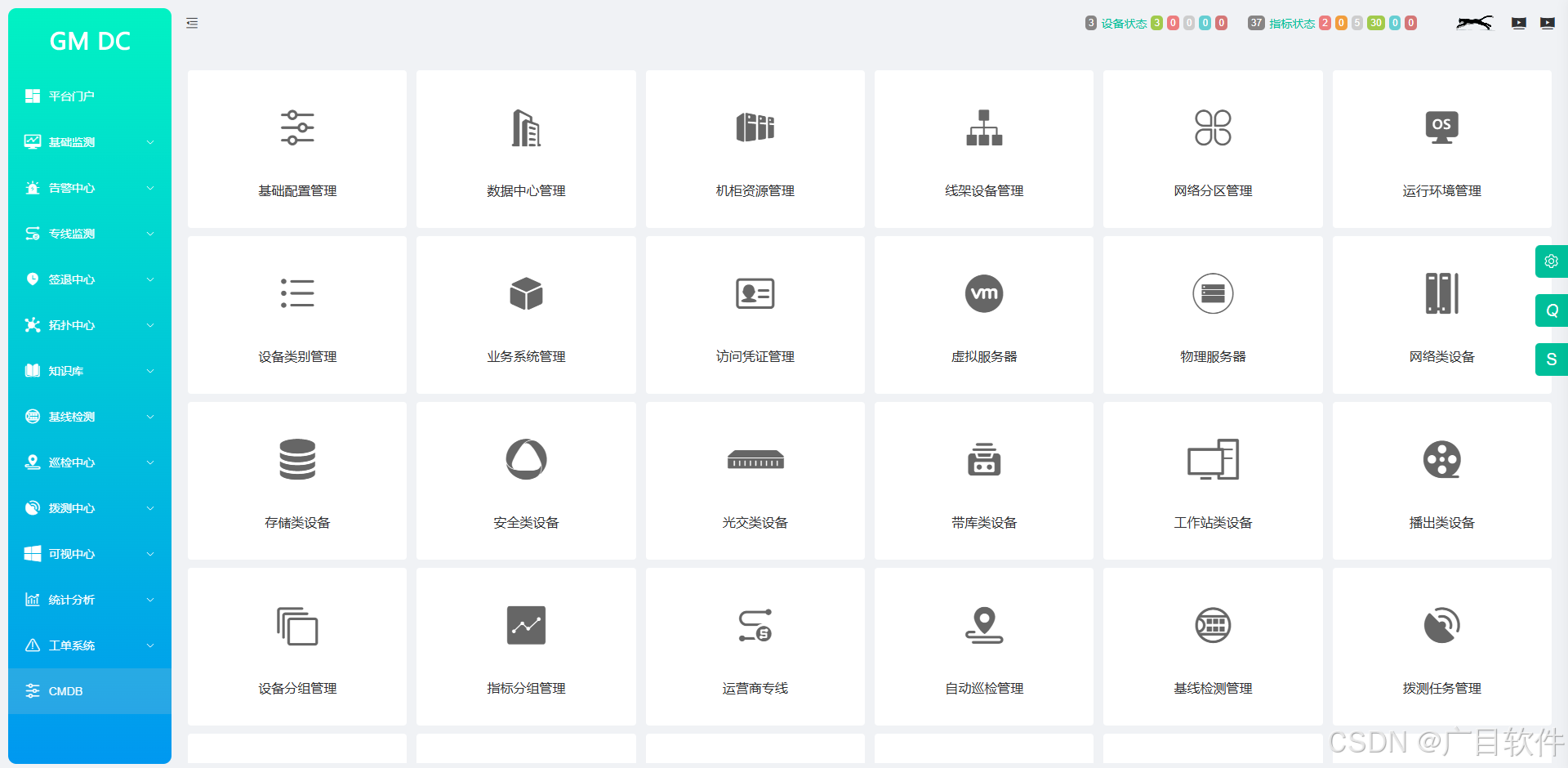Click the running leopard logo icon
Viewport: 1568px width, 768px height.
pos(1474,23)
